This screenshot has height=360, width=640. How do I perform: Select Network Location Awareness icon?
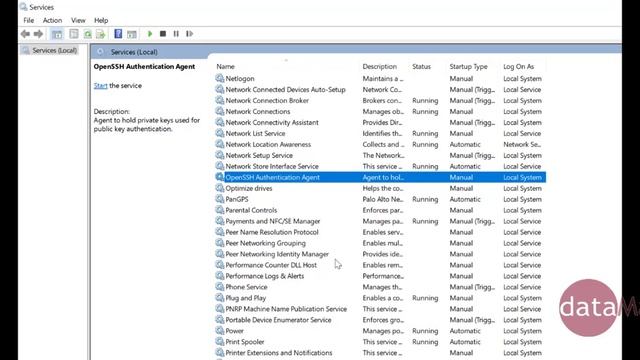220,144
